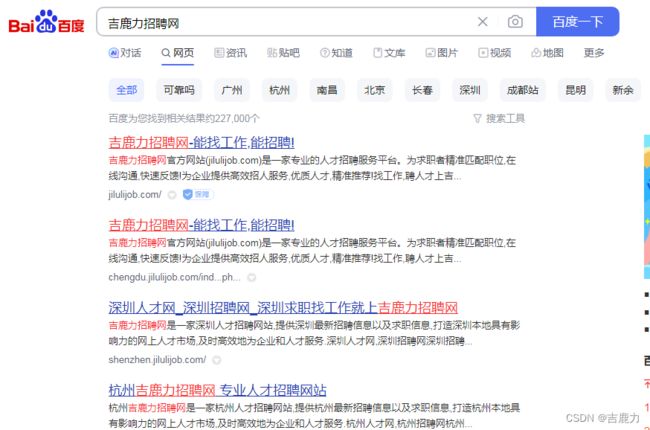Open the 贴吧 tab
The image size is (650, 430).
click(x=283, y=53)
